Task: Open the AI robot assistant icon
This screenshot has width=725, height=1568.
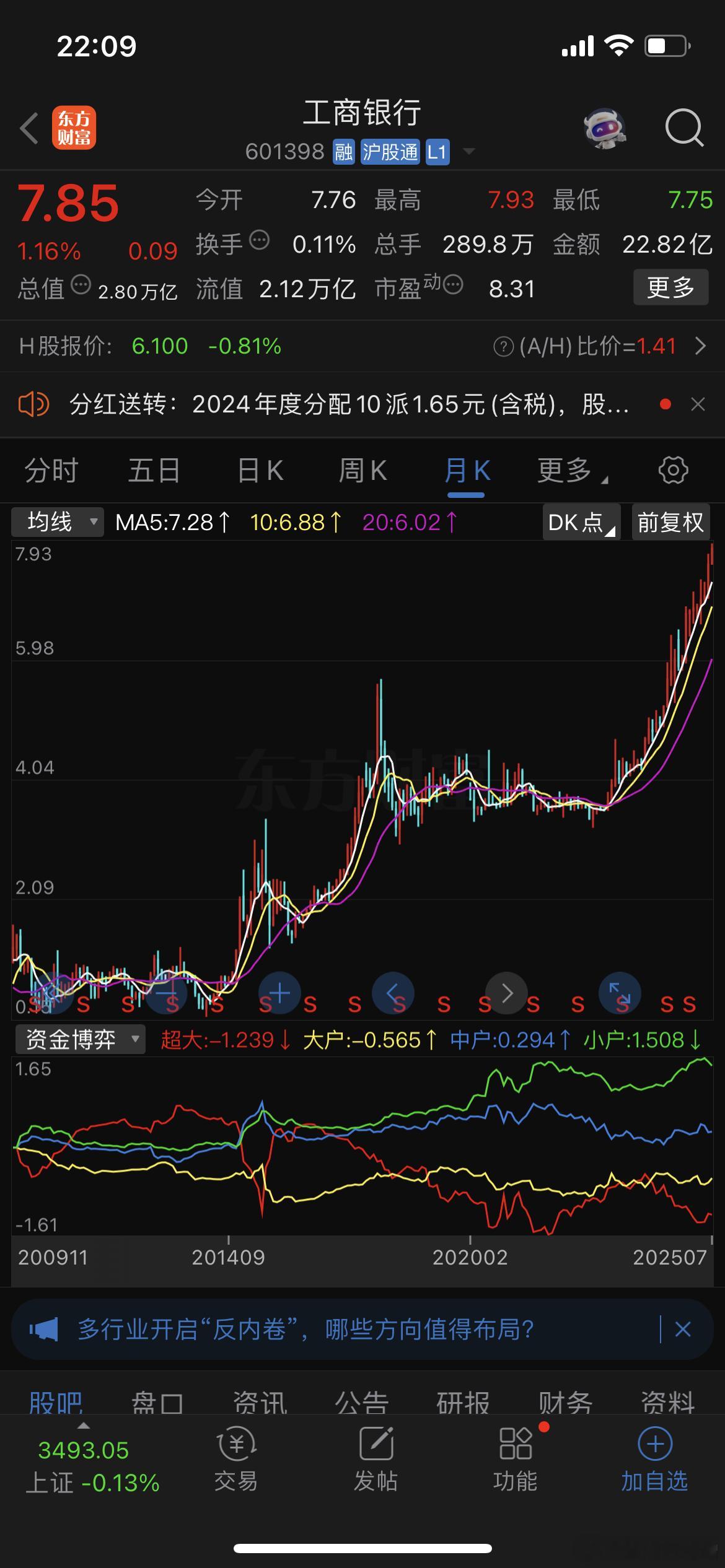Action: [x=605, y=129]
